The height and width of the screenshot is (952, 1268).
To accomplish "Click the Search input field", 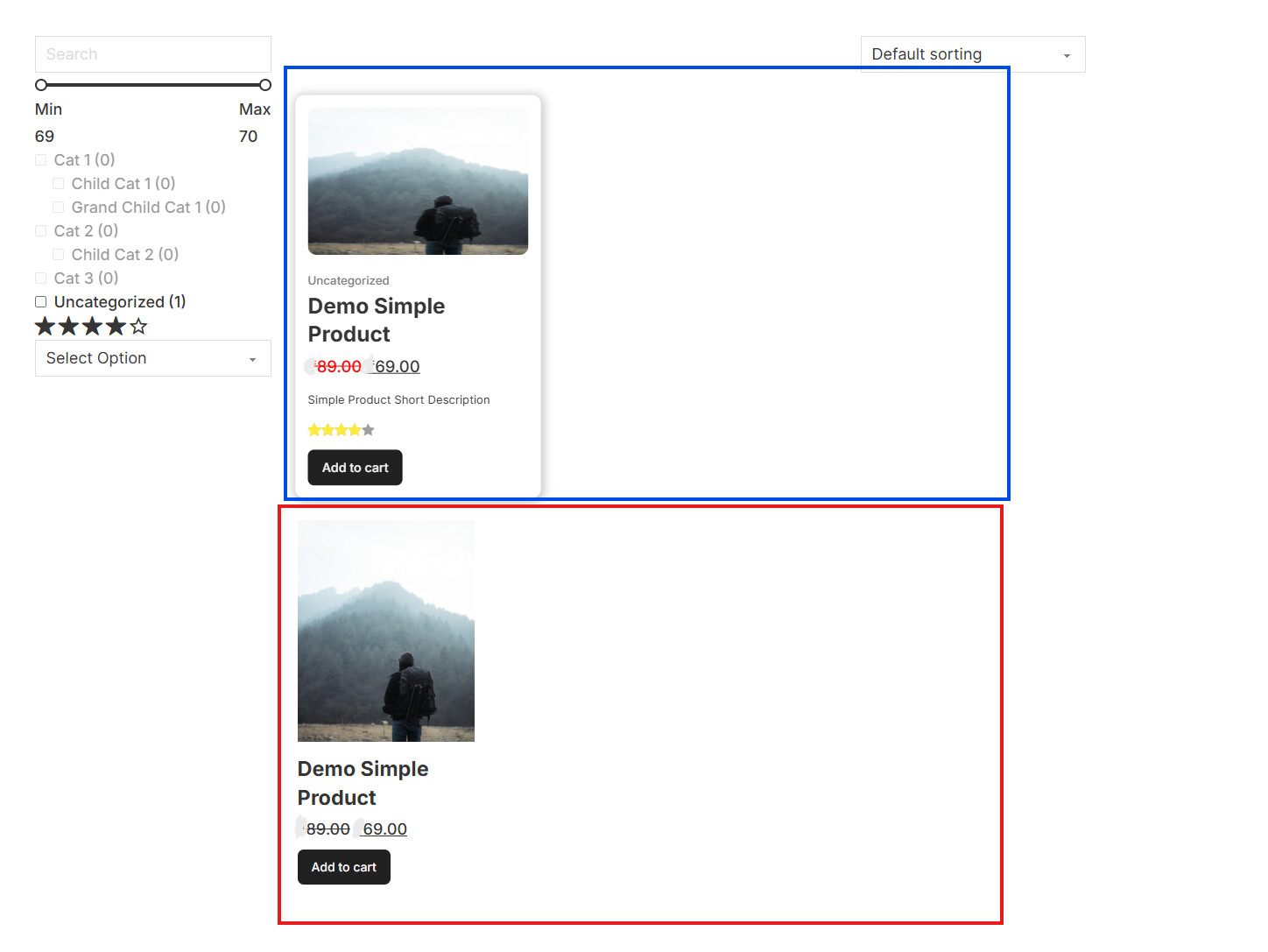I will tap(153, 54).
